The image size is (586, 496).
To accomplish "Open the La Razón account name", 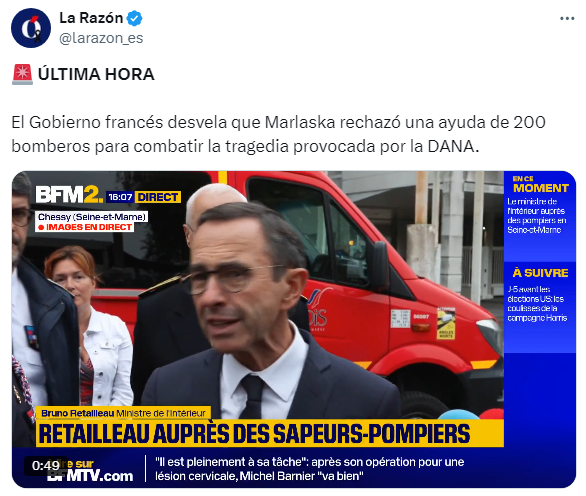I will pos(91,18).
